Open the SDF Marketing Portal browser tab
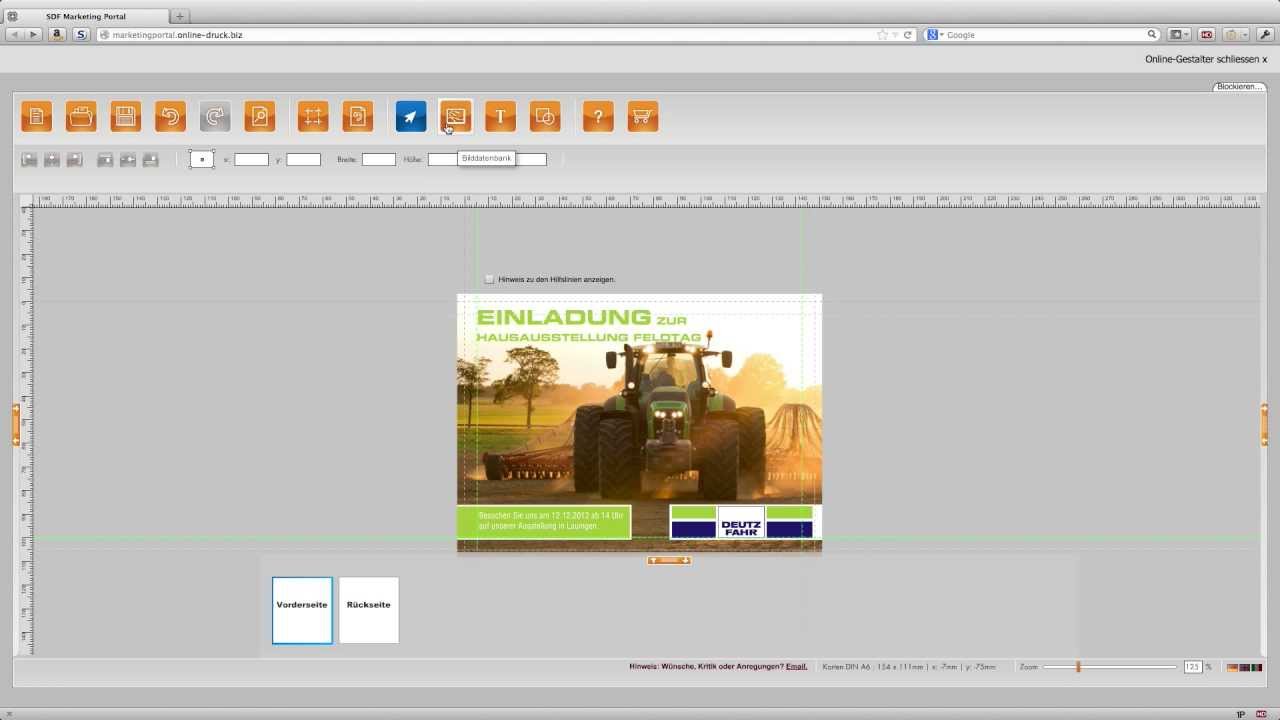Screen dimensions: 1280x720 (x=86, y=16)
